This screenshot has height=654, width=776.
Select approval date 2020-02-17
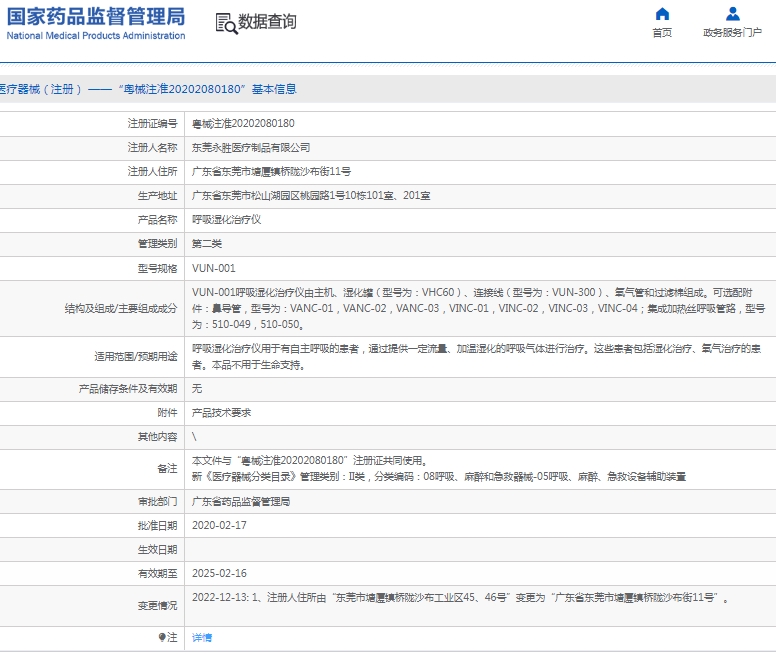[219, 525]
